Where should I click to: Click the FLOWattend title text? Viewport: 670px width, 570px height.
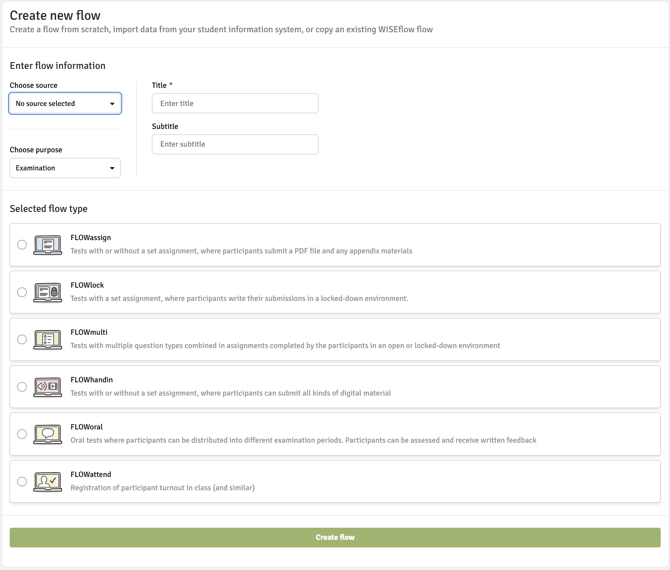point(91,475)
